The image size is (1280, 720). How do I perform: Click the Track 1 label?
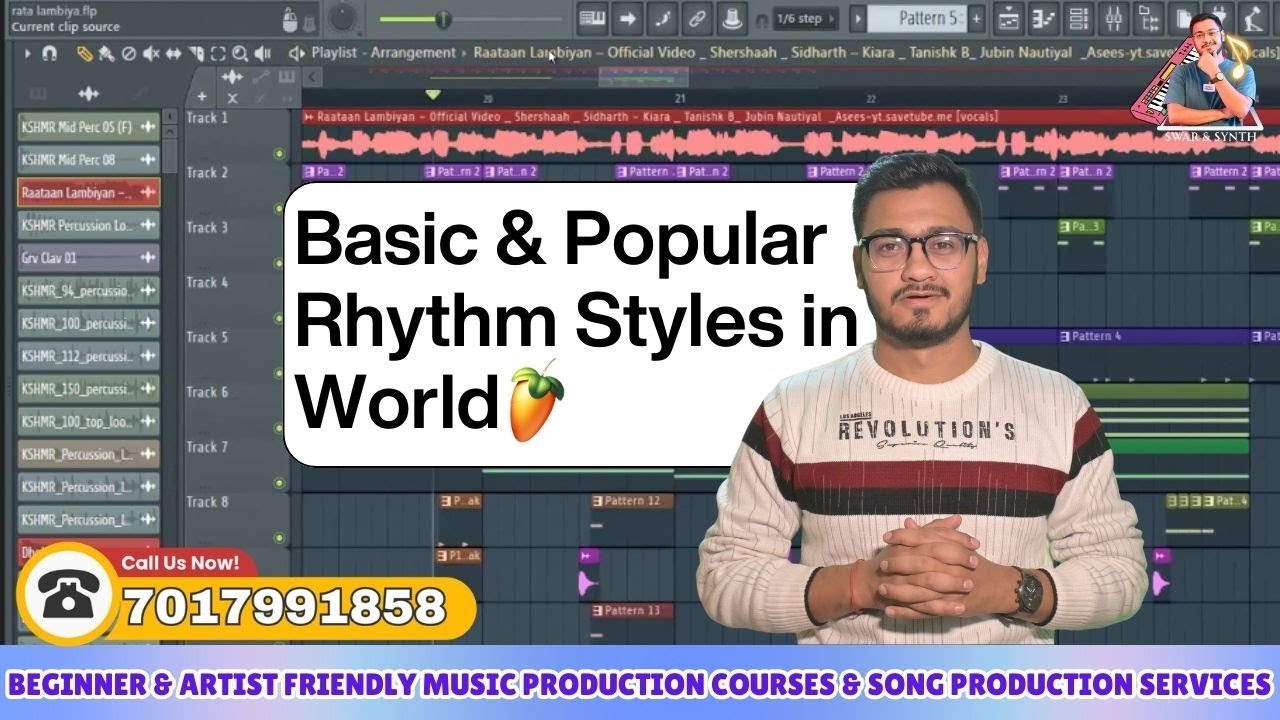[x=207, y=118]
